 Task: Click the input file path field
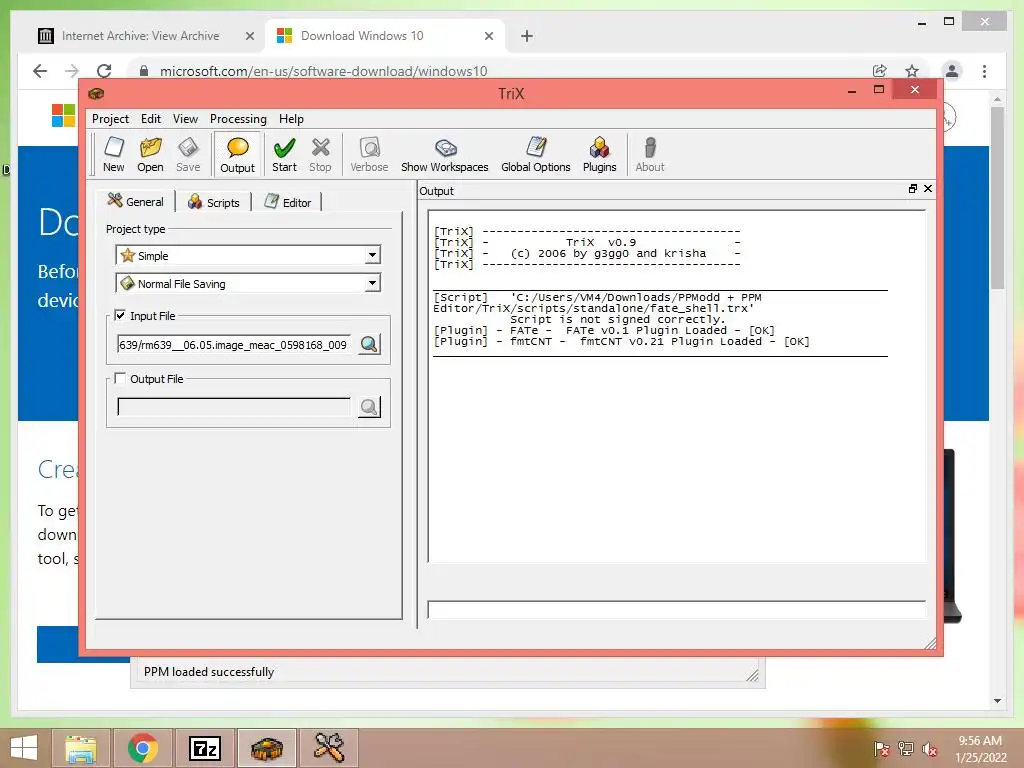[x=234, y=344]
